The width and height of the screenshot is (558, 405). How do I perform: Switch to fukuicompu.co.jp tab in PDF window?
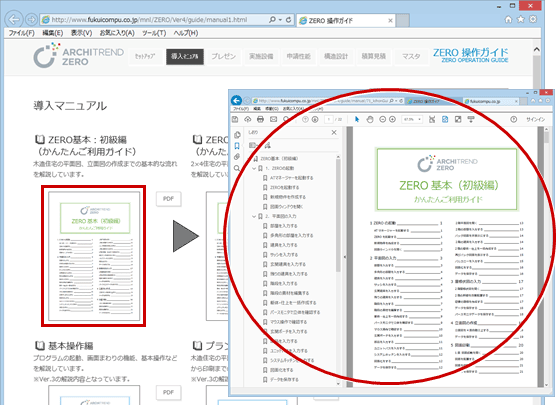point(491,101)
